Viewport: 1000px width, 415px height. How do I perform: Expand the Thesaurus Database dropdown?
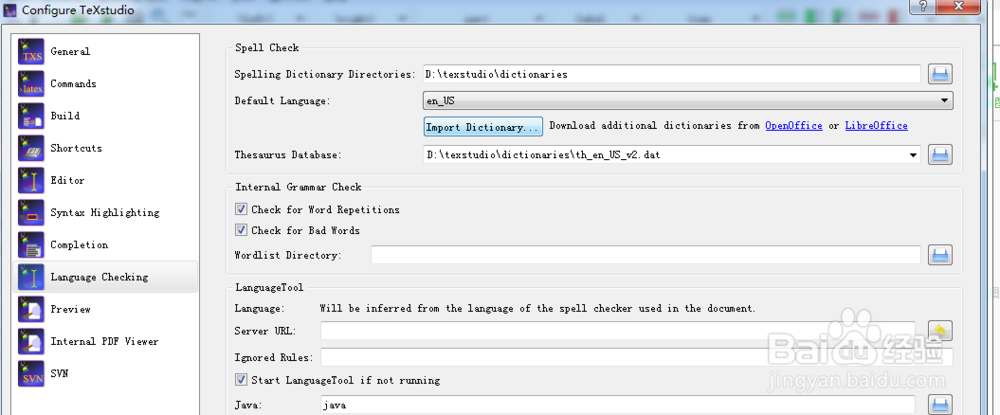913,154
